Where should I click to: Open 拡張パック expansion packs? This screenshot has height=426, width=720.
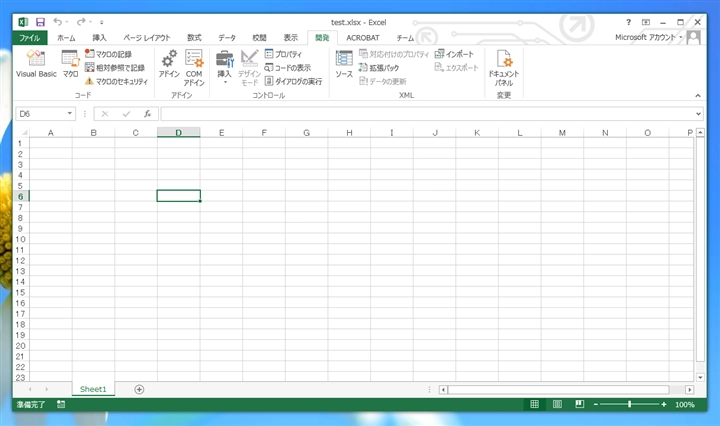coord(379,67)
